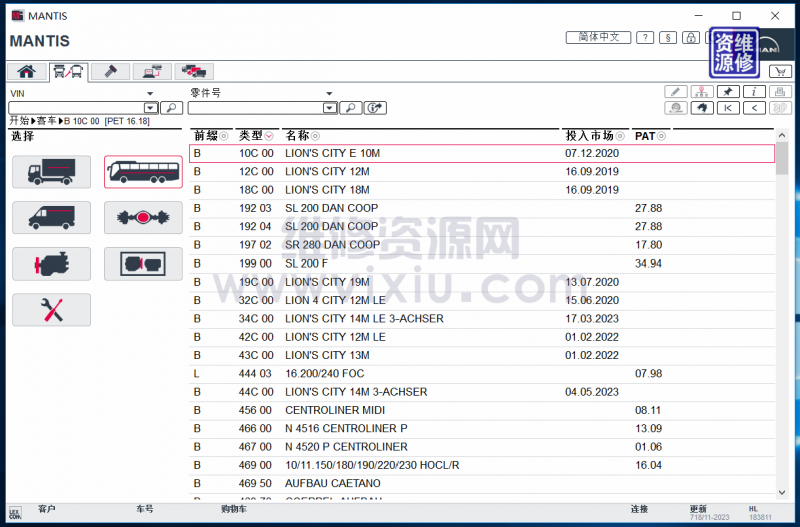Click the 开始 breadcrumb link
Screen dimensions: 800x527
click(19, 121)
